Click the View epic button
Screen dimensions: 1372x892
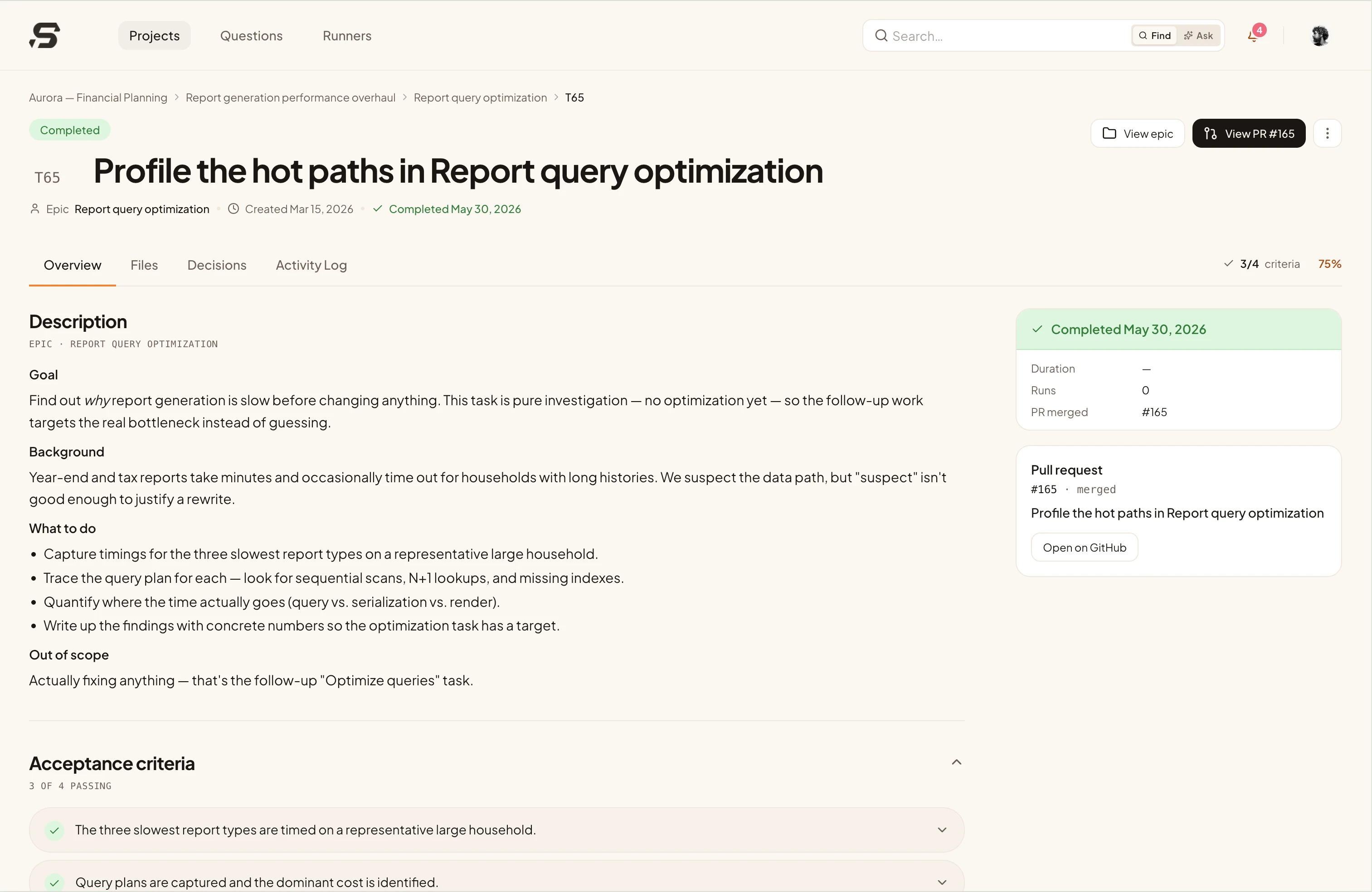(x=1138, y=134)
